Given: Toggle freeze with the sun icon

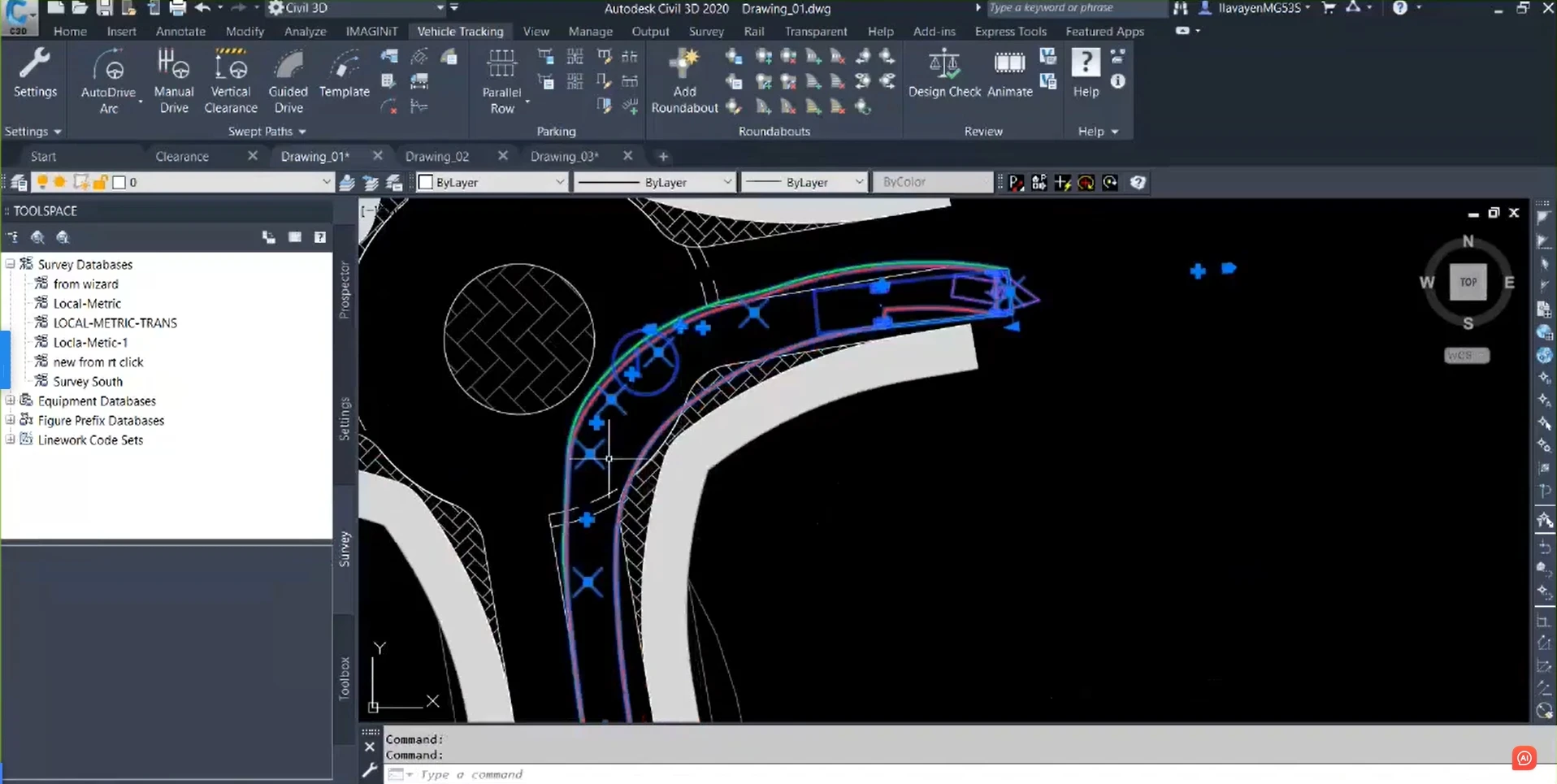Looking at the screenshot, I should pyautogui.click(x=59, y=182).
